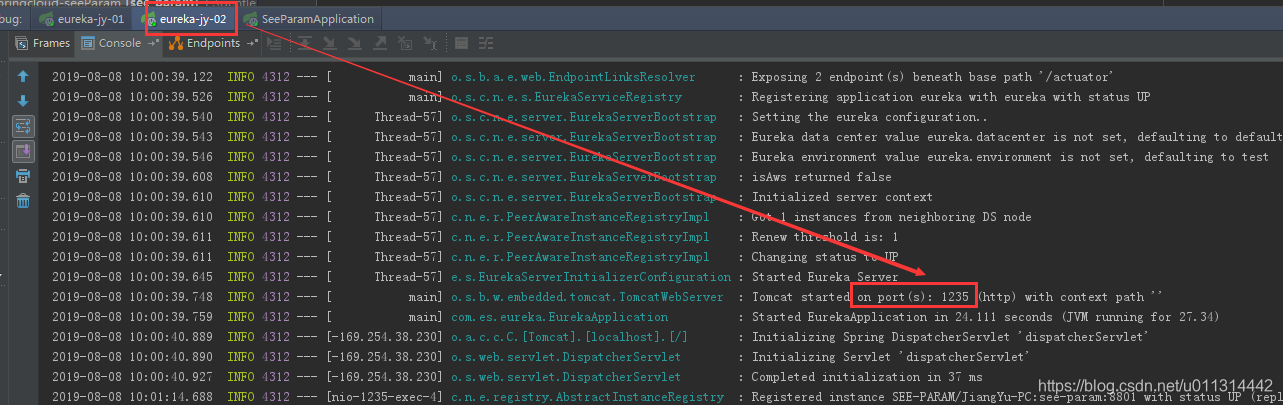The width and height of the screenshot is (1283, 405).
Task: Click timestamp 2019-08-08 10:01:14.688
Action: click(132, 397)
